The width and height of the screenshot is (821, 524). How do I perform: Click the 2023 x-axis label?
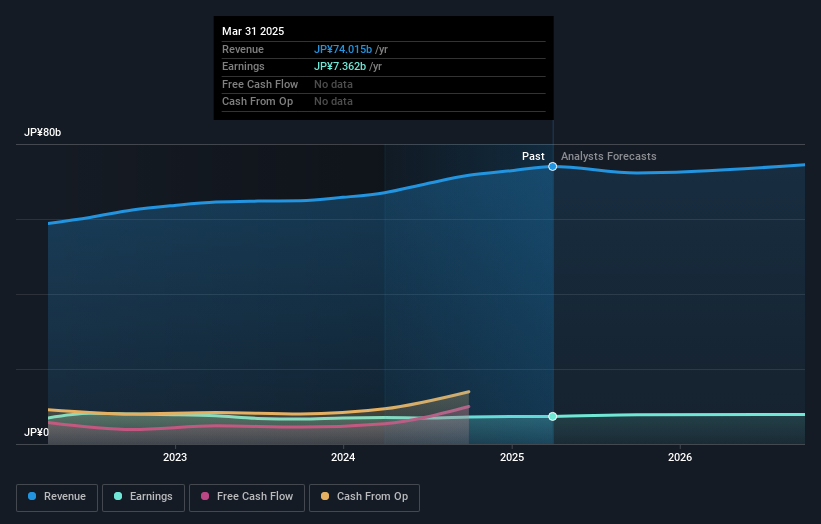(x=175, y=457)
